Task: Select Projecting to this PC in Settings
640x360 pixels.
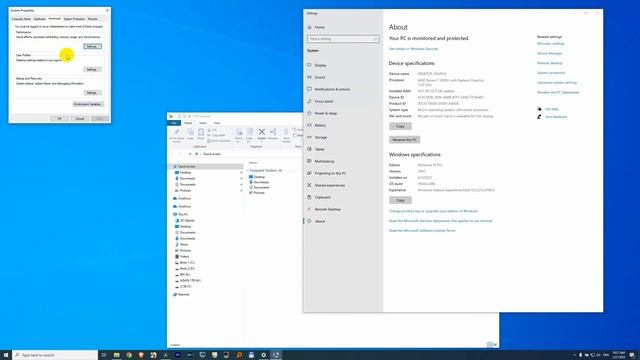Action: pyautogui.click(x=330, y=173)
